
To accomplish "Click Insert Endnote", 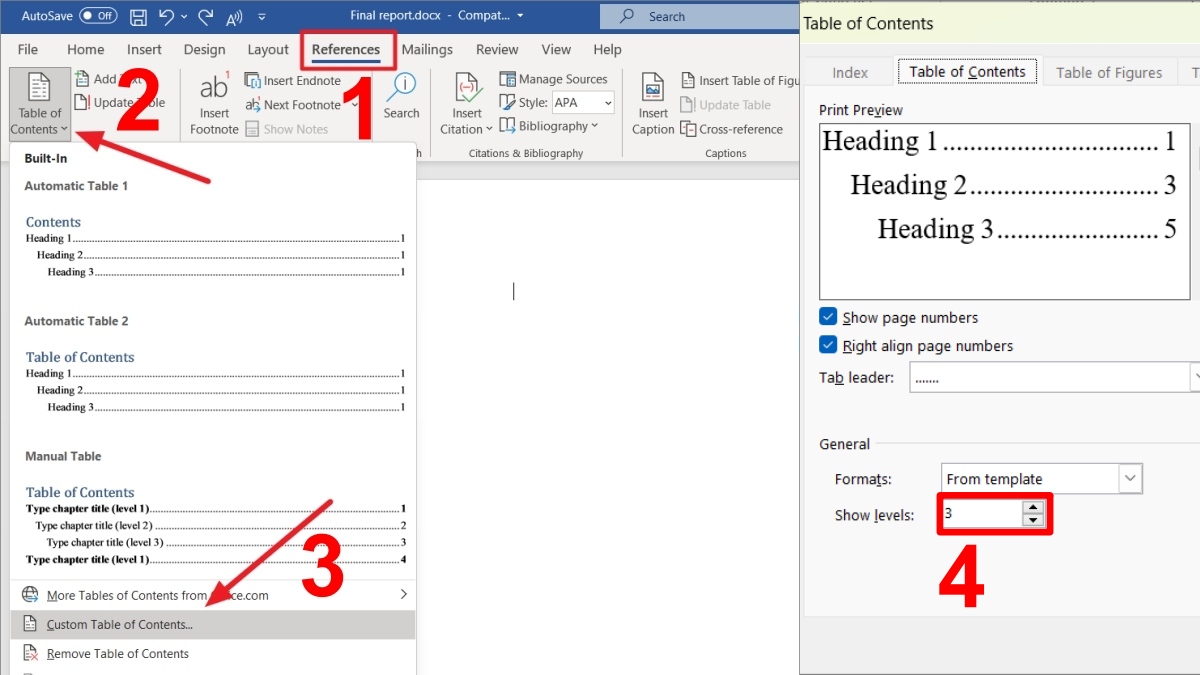I will 293,81.
